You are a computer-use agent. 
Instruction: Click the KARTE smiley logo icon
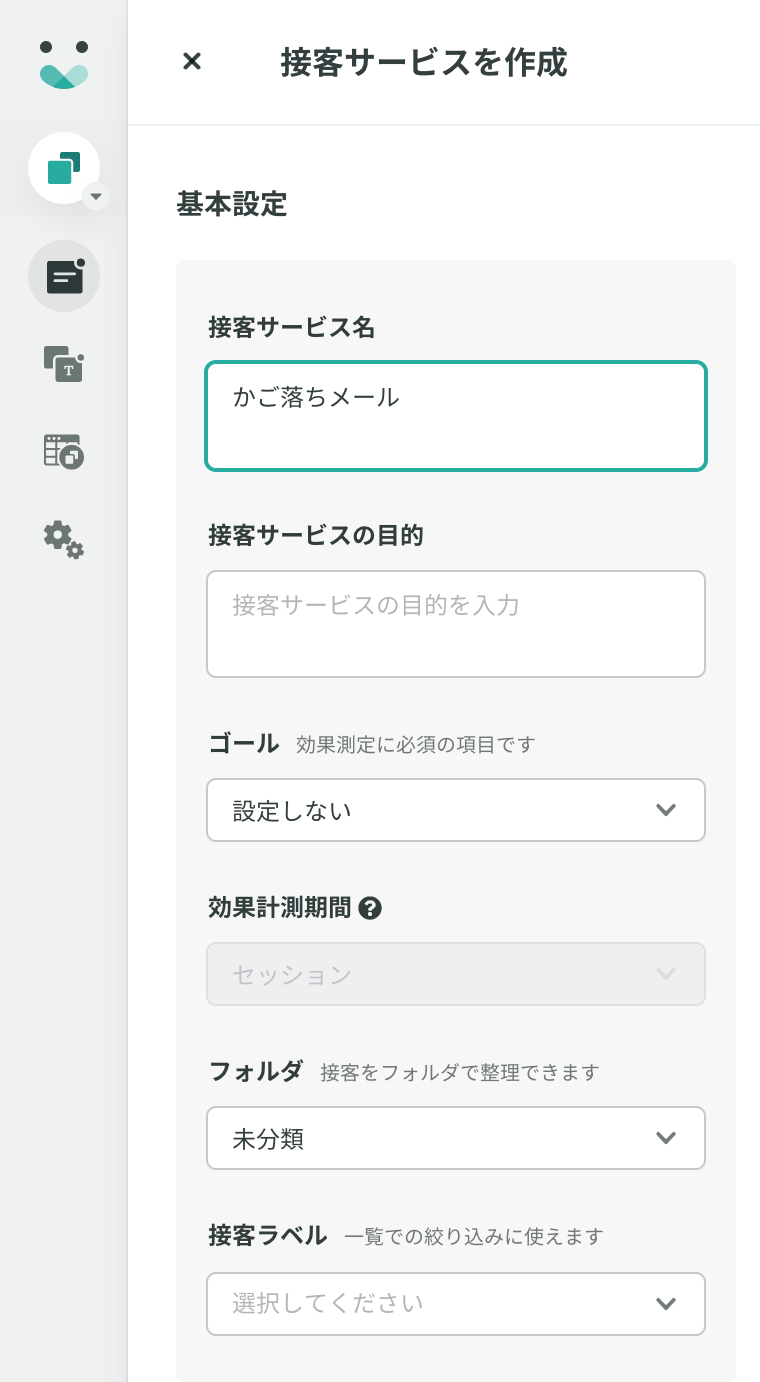click(64, 64)
